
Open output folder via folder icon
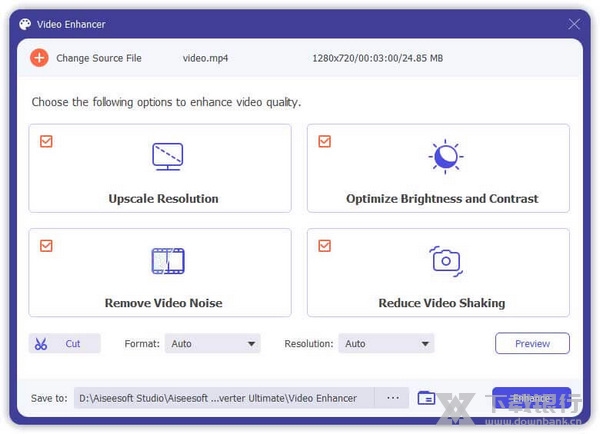[426, 398]
